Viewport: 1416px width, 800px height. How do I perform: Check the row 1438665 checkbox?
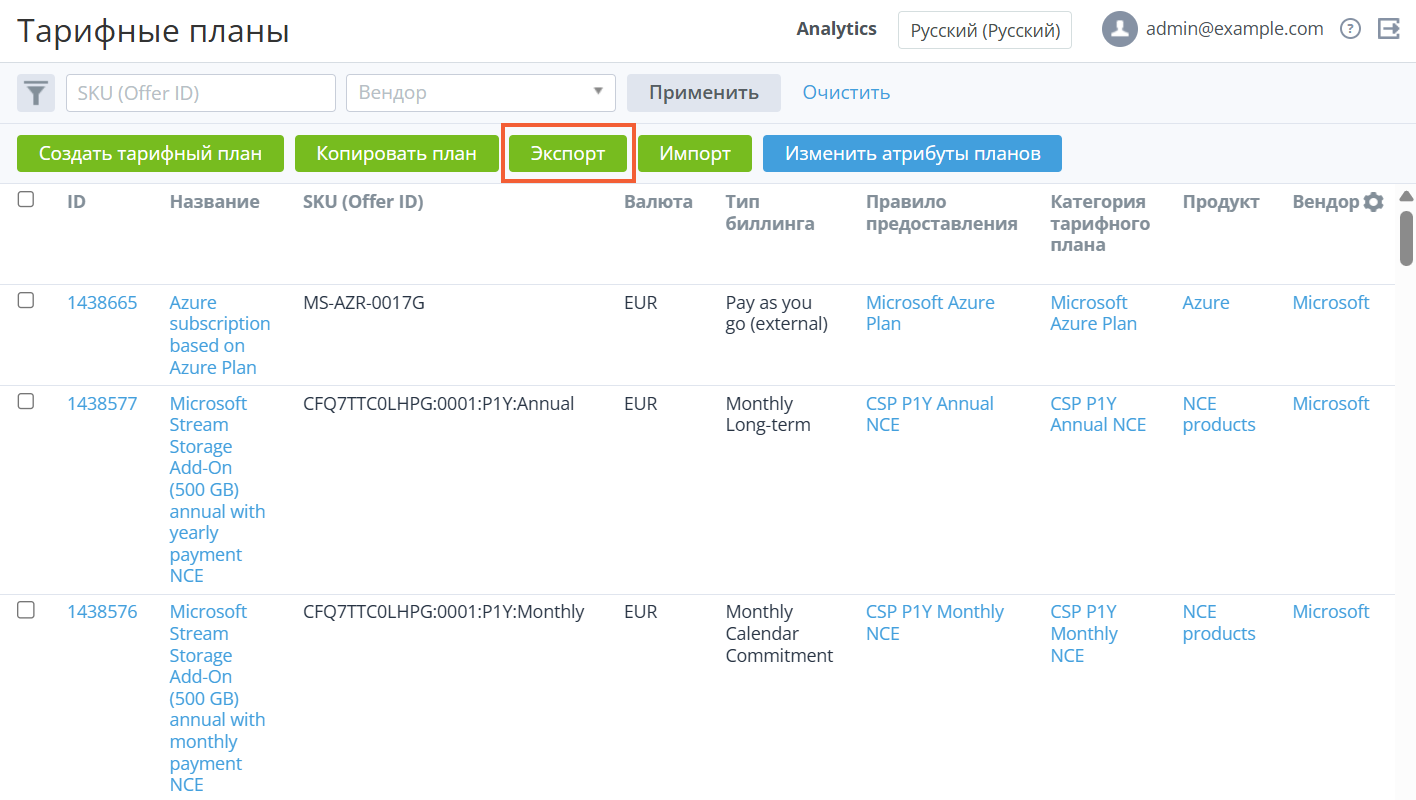[x=26, y=300]
